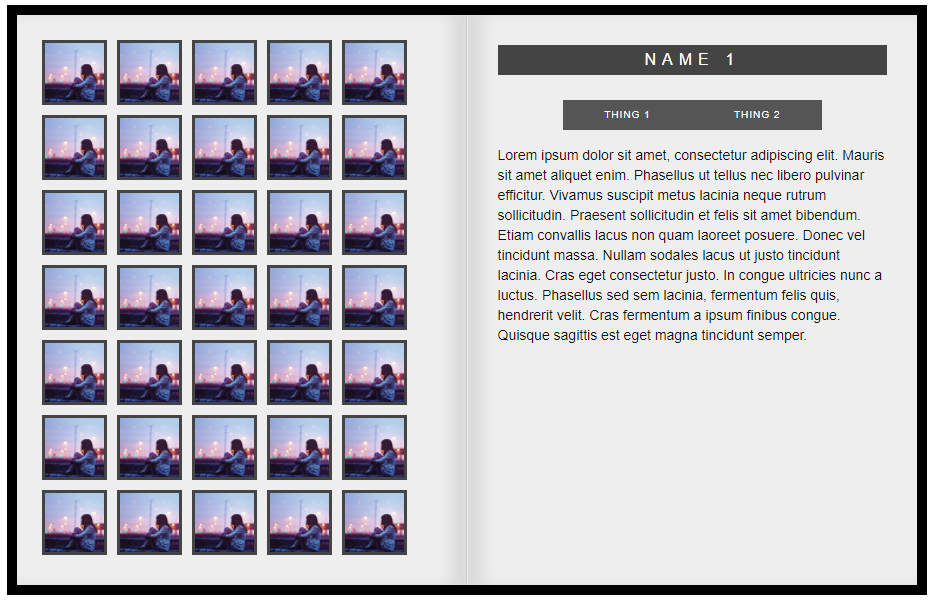The height and width of the screenshot is (603, 936).
Task: Select the fourth thumbnail in row one
Action: pos(299,72)
